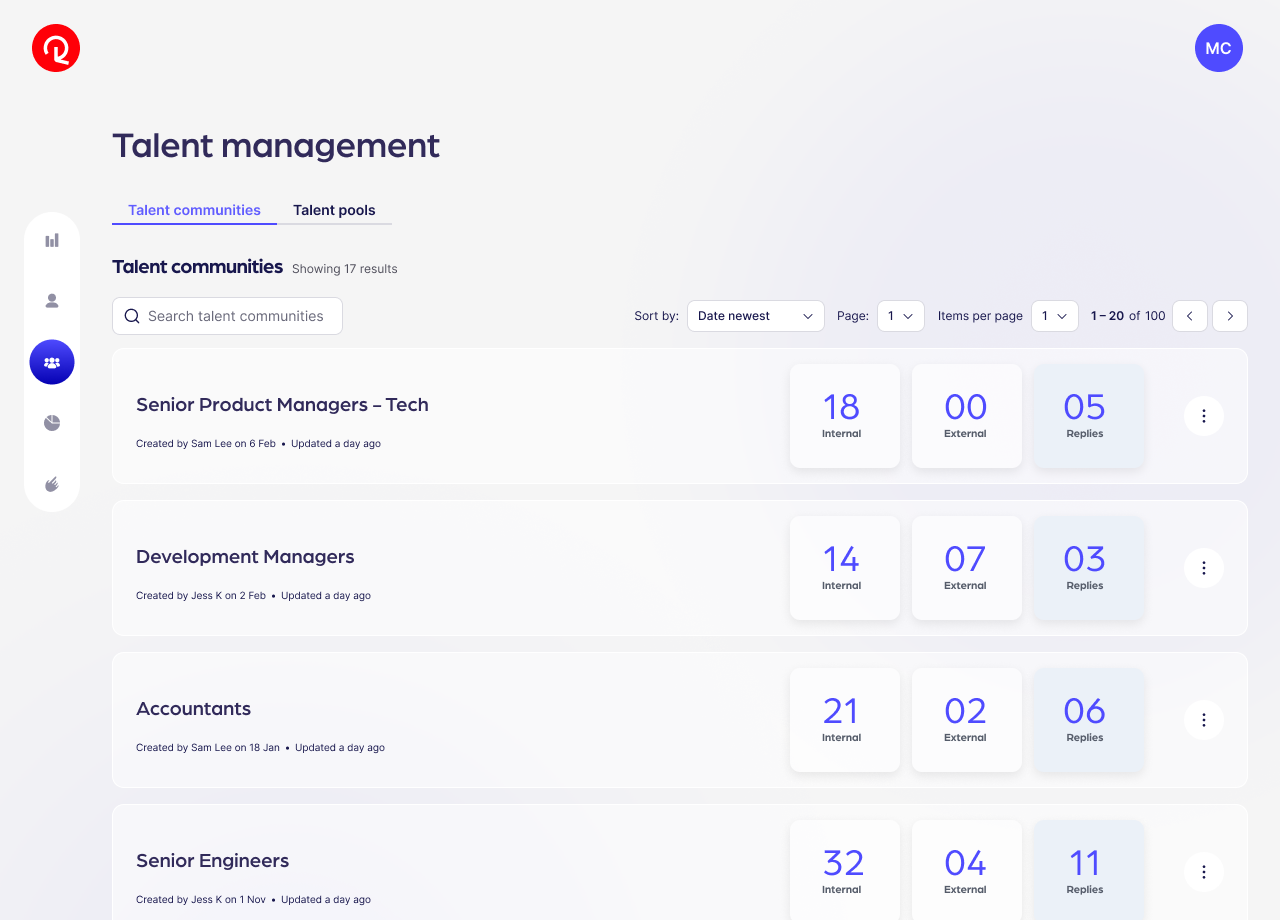Expand the Sort by Date newest dropdown
Viewport: 1280px width, 920px height.
(755, 316)
